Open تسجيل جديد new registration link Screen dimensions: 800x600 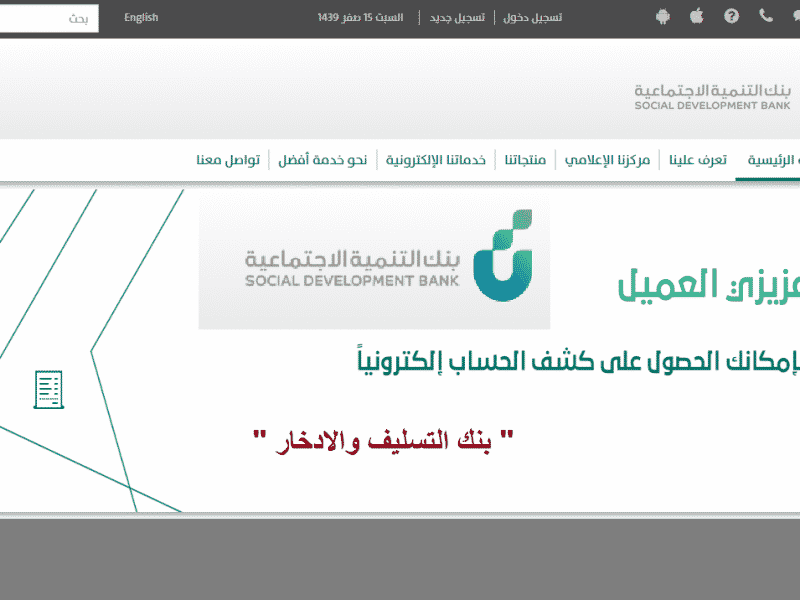(457, 17)
